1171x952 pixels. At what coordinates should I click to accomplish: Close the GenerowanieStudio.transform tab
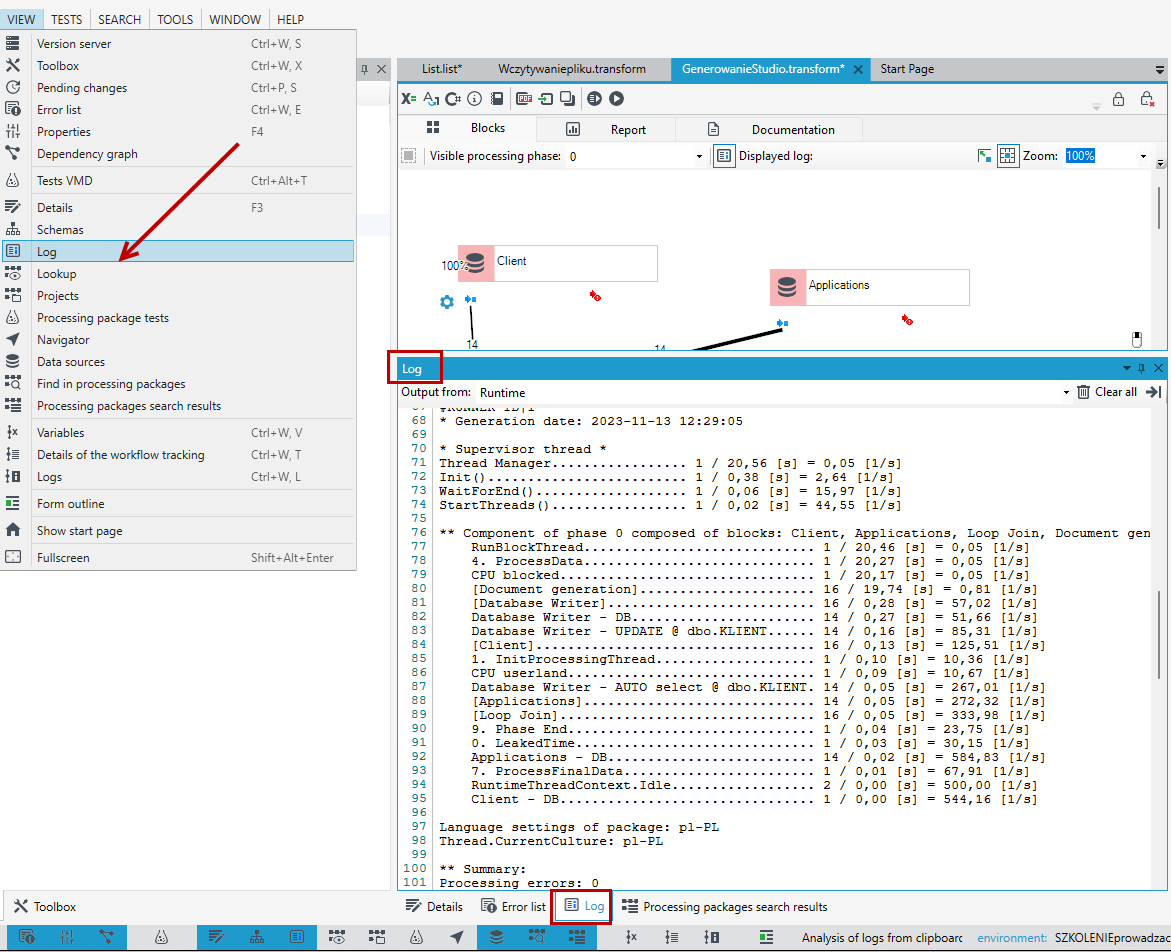coord(858,69)
